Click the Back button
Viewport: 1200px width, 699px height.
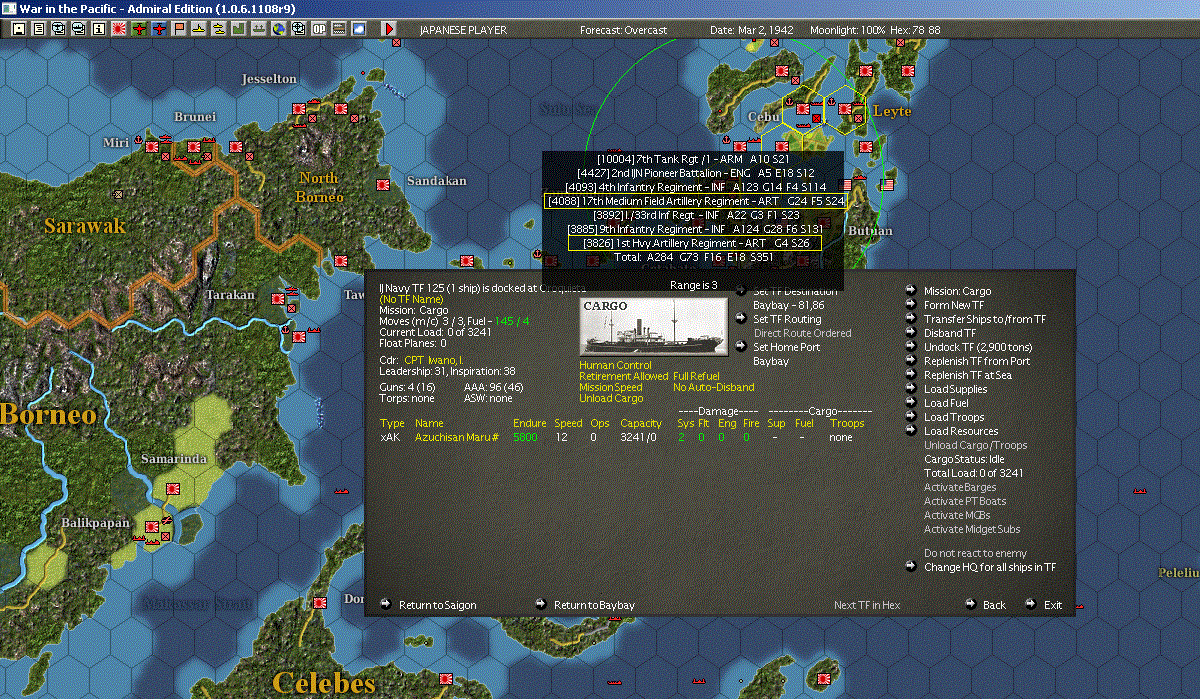click(994, 605)
